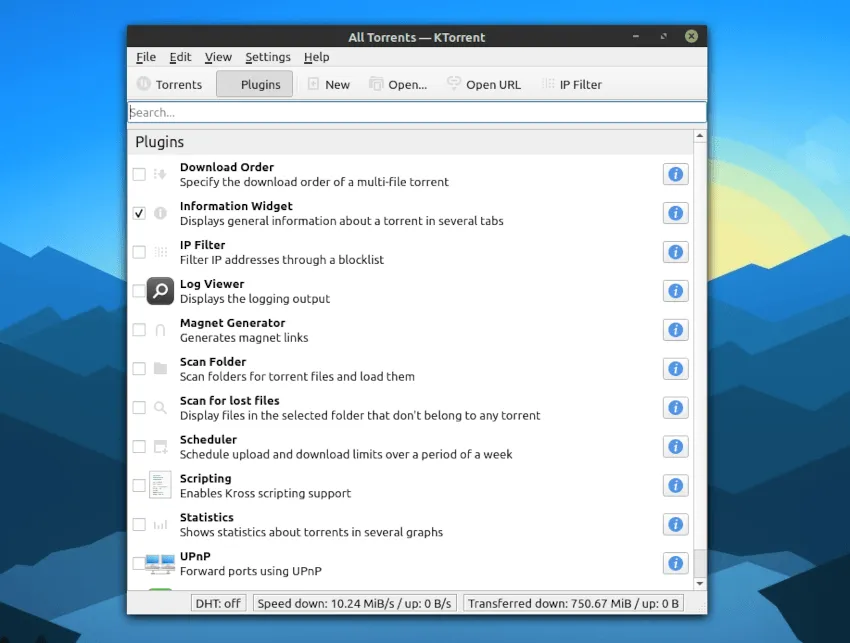Image resolution: width=850 pixels, height=643 pixels.
Task: Enable the IP Filter plugin checkbox
Action: pyautogui.click(x=139, y=252)
